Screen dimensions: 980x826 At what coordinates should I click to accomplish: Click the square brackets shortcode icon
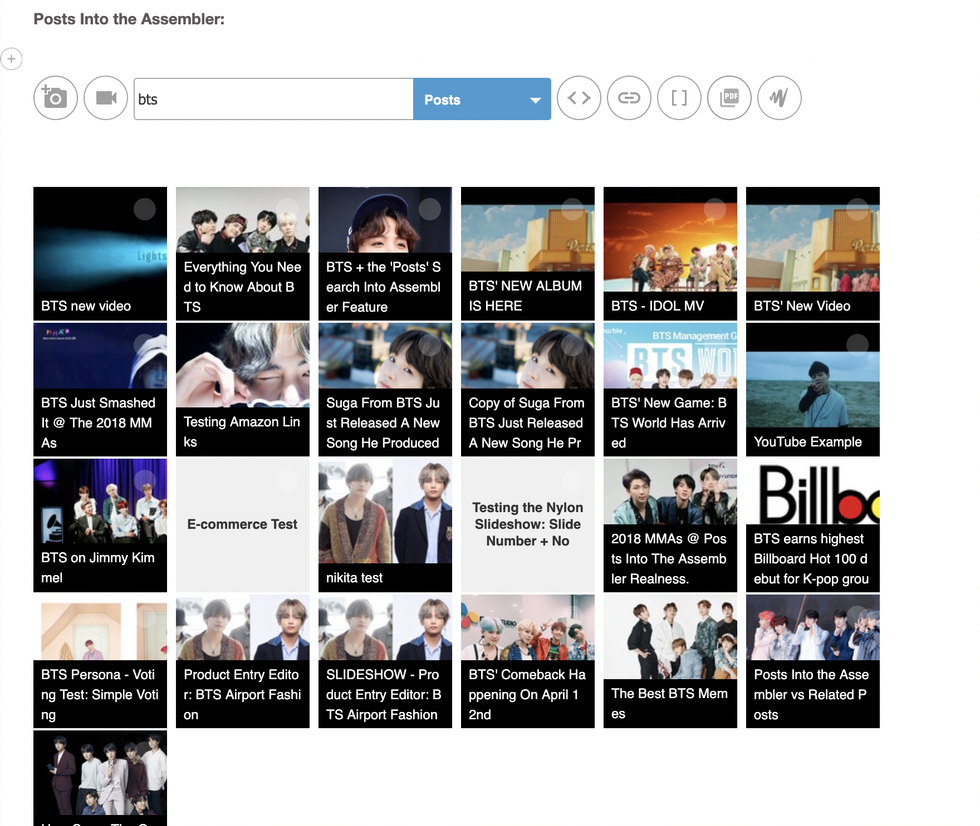(679, 98)
